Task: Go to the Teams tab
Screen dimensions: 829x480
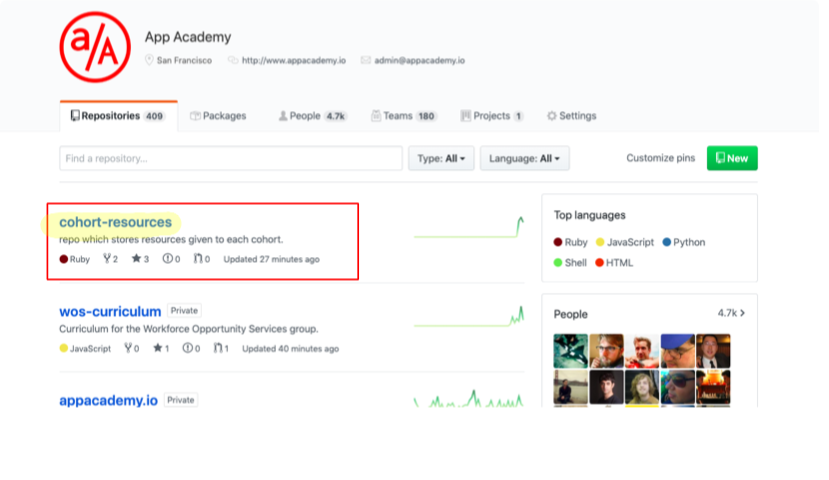Action: pos(404,116)
